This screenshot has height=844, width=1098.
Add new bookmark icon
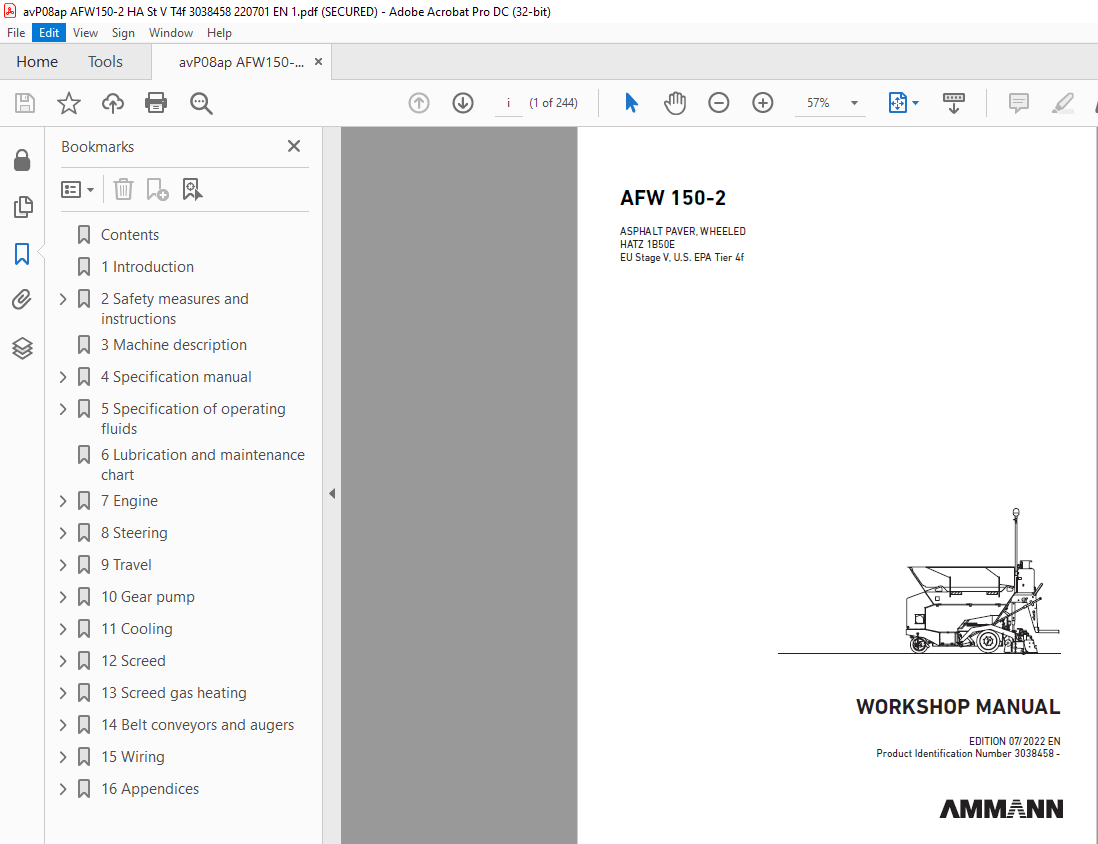[158, 189]
